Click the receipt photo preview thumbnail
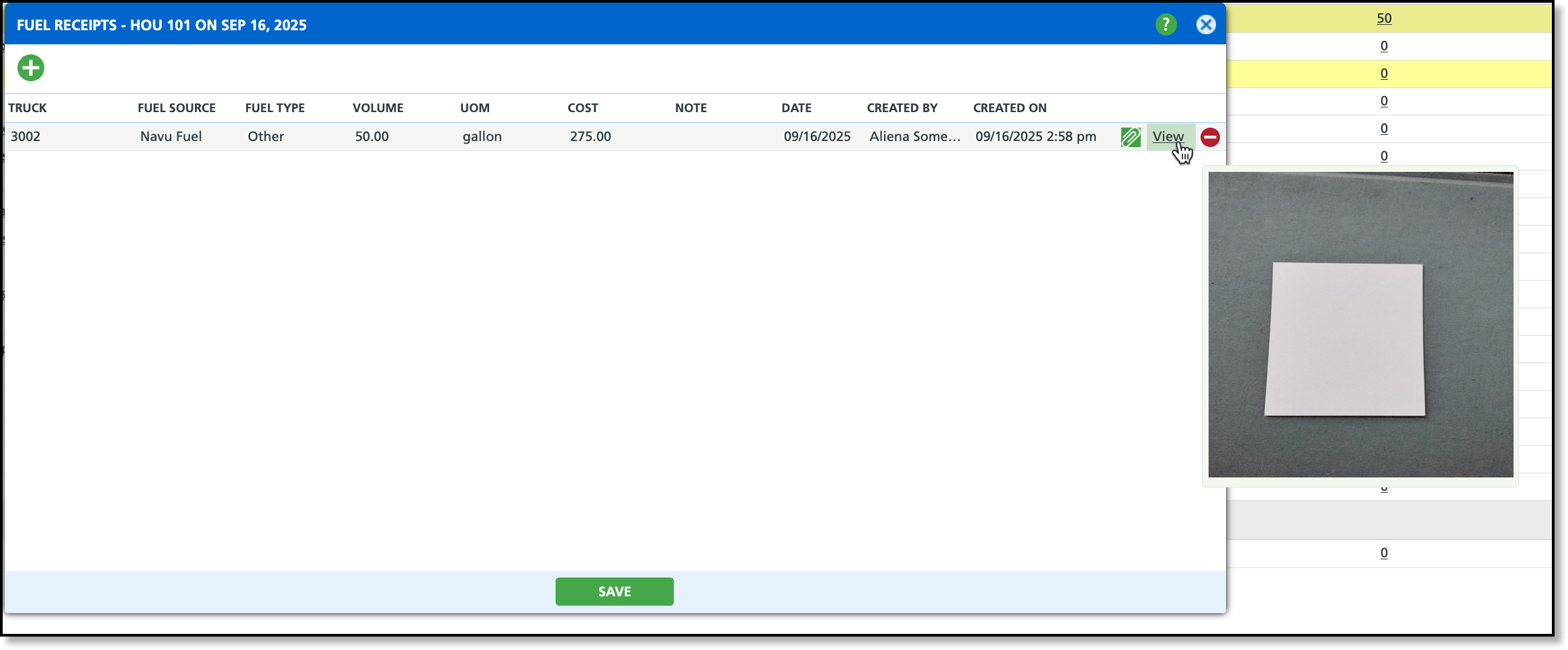1568x650 pixels. (1360, 324)
